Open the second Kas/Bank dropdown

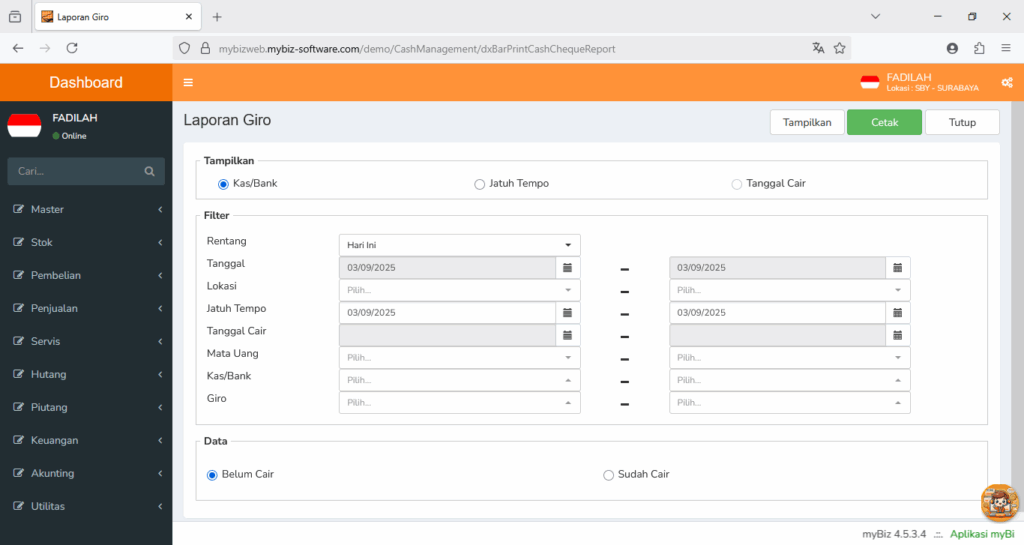[790, 381]
